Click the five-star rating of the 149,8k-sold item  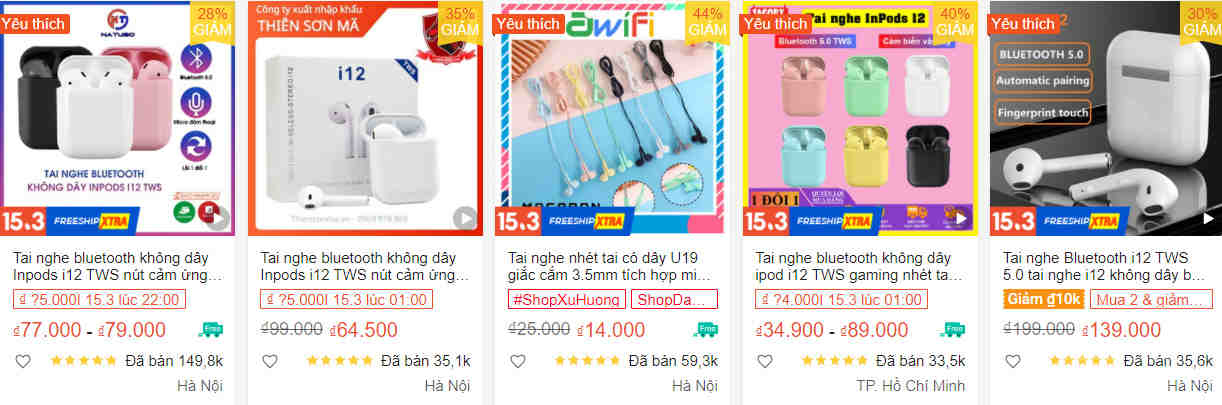(83, 361)
